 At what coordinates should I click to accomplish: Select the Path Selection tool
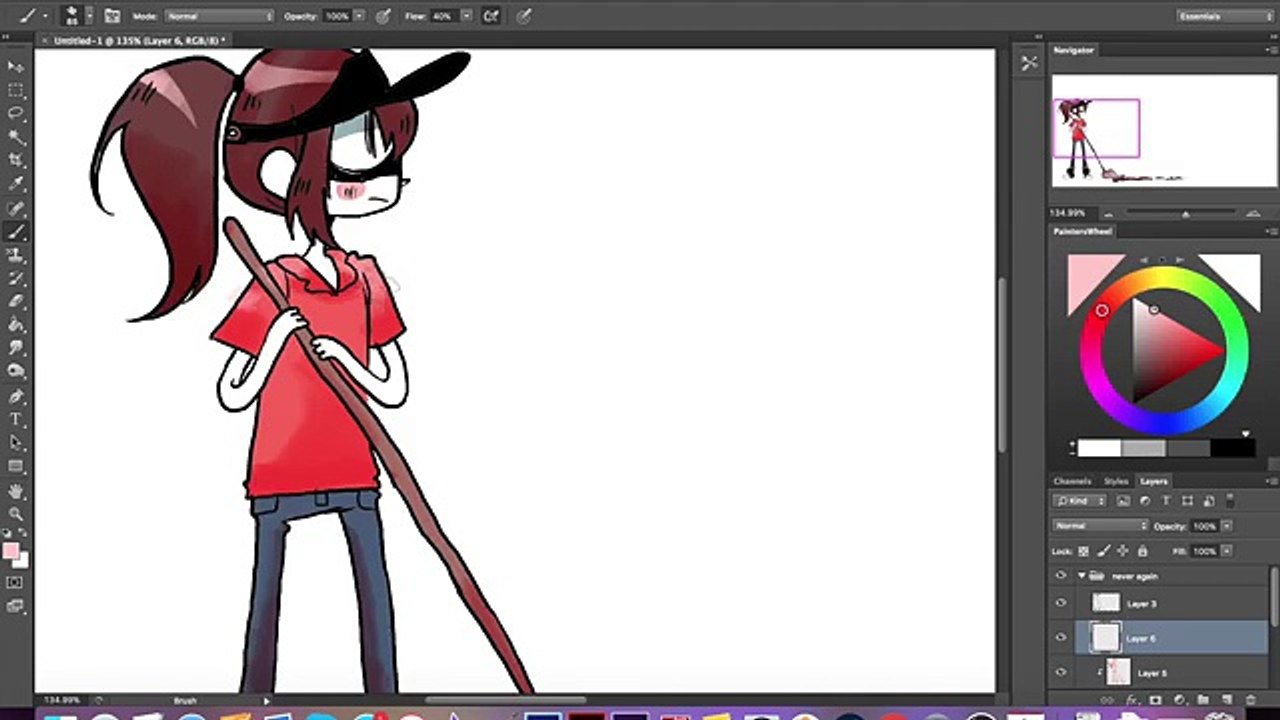click(x=16, y=443)
